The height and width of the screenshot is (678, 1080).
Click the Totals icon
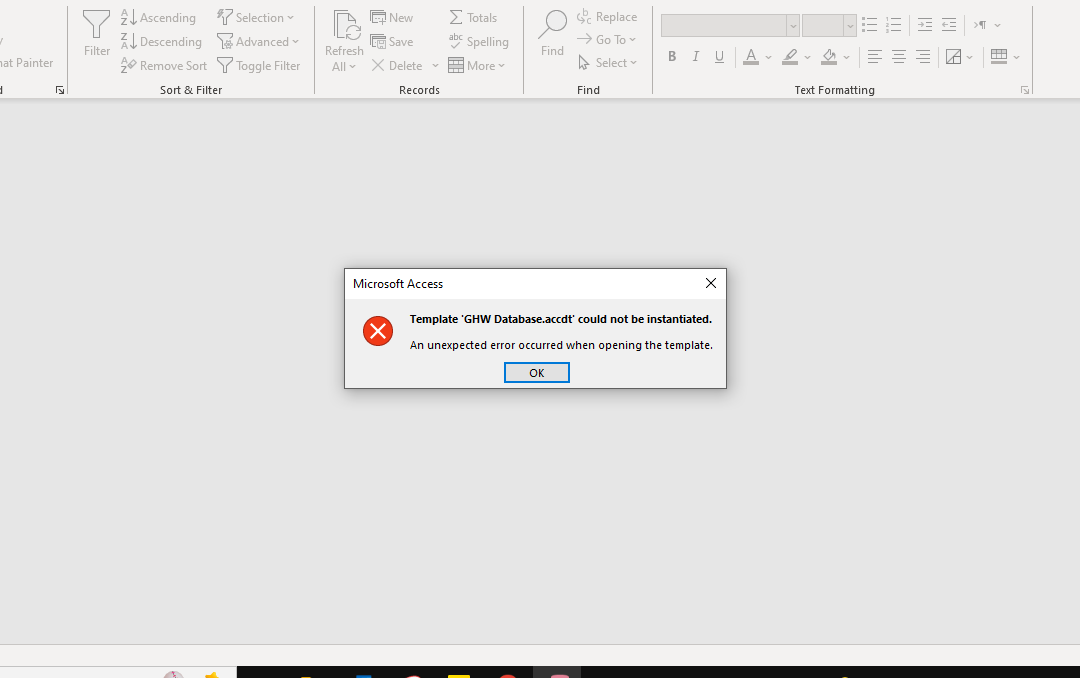473,17
